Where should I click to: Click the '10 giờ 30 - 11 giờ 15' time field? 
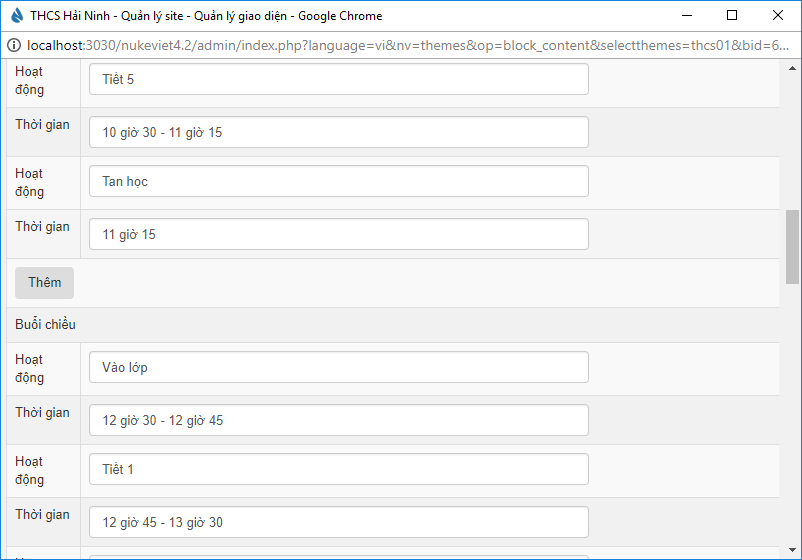coord(339,132)
